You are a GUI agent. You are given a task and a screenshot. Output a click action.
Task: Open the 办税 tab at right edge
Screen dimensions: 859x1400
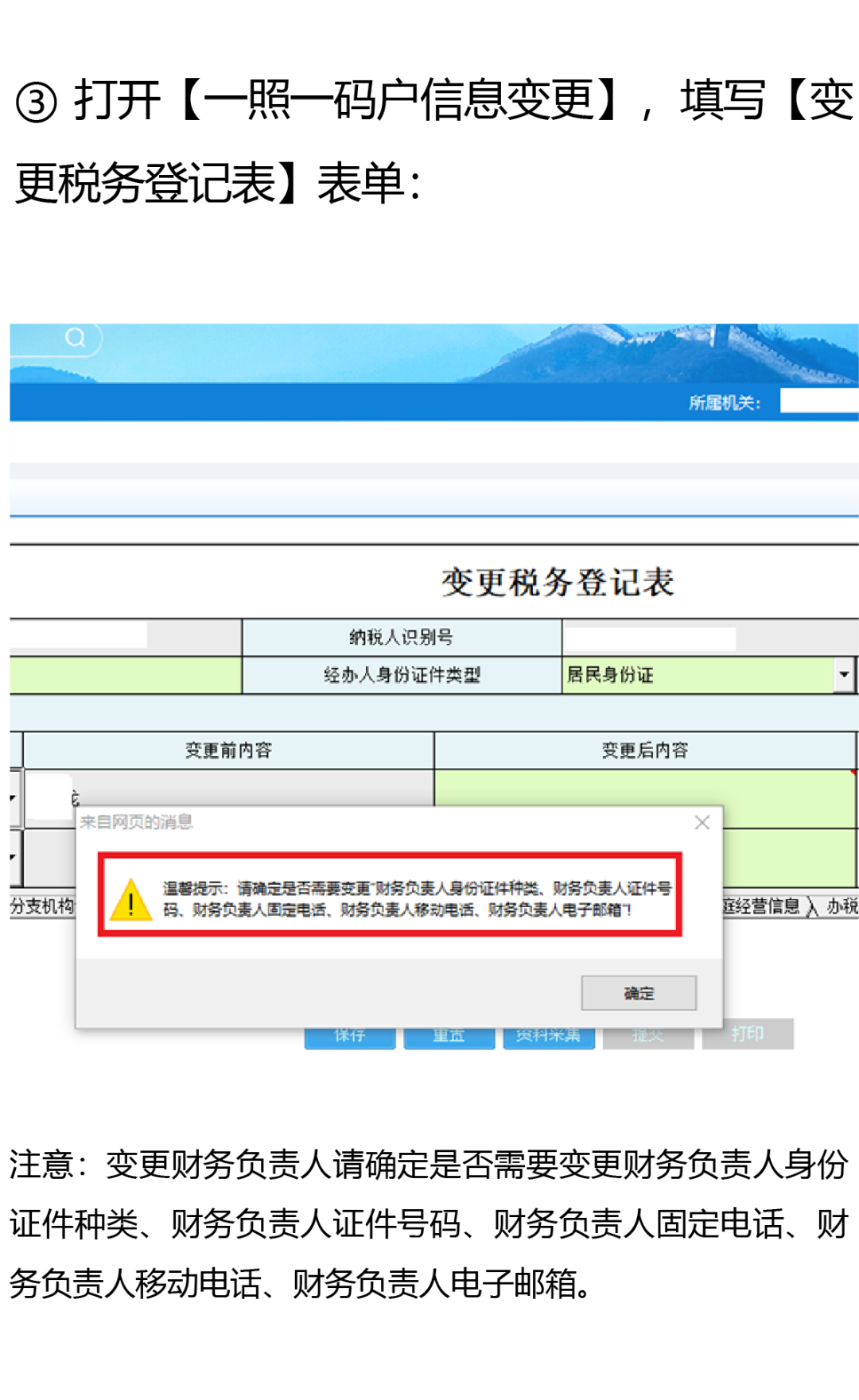[x=842, y=906]
